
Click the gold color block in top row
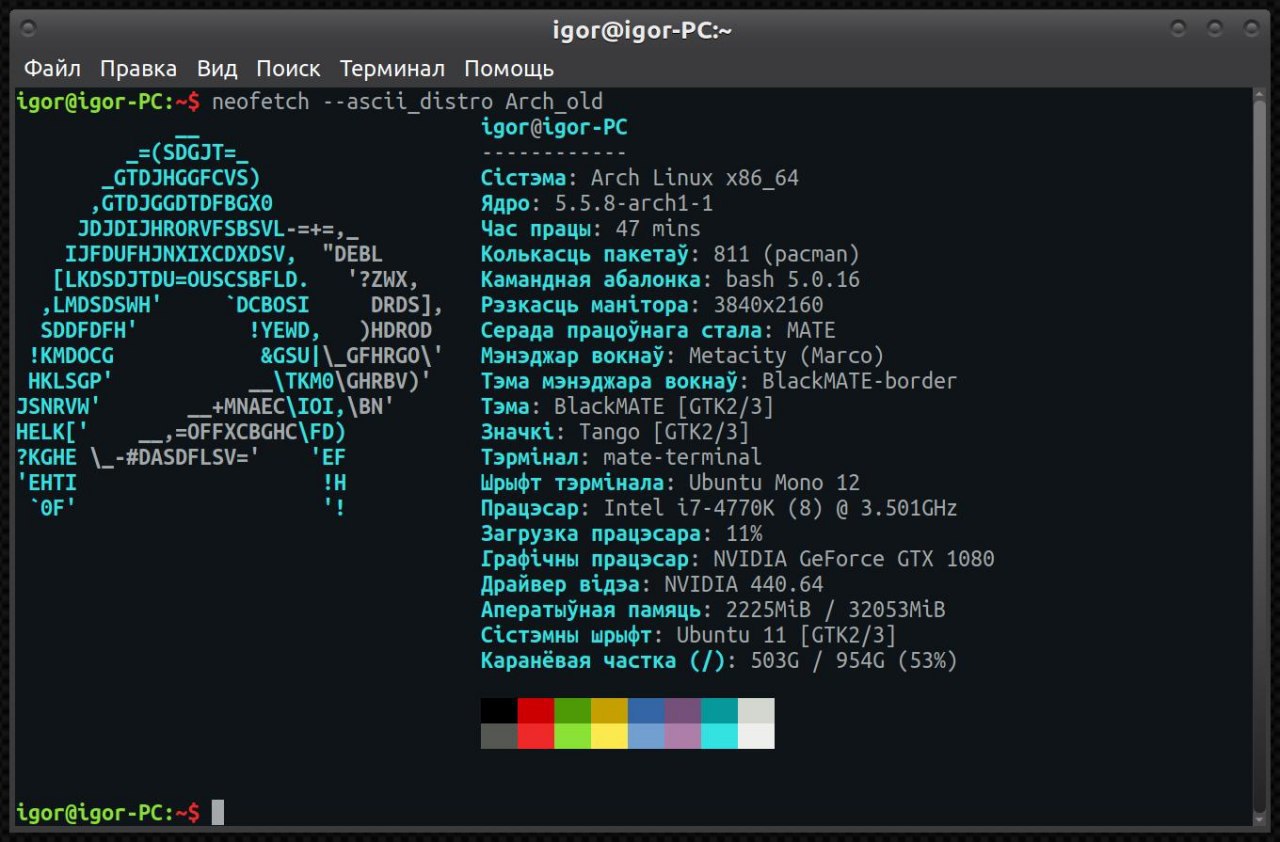tap(609, 710)
